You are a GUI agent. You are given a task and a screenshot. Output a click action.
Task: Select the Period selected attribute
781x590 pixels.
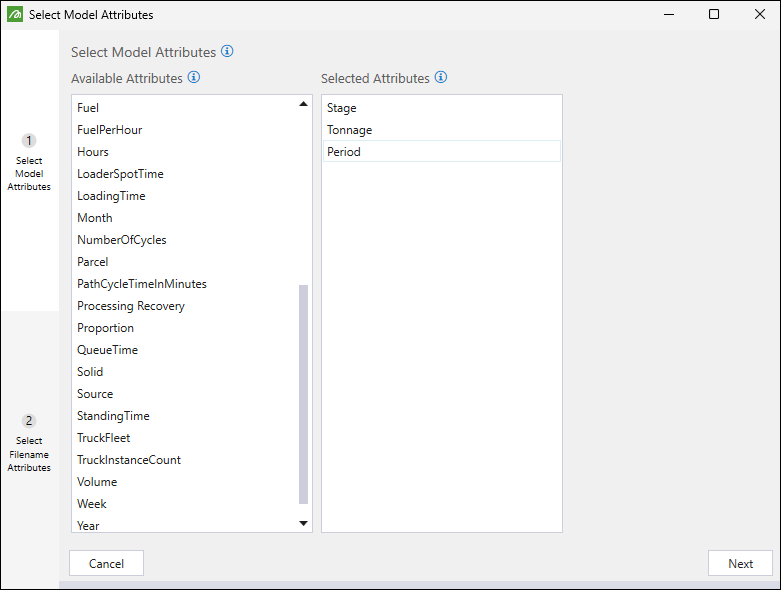pos(344,152)
